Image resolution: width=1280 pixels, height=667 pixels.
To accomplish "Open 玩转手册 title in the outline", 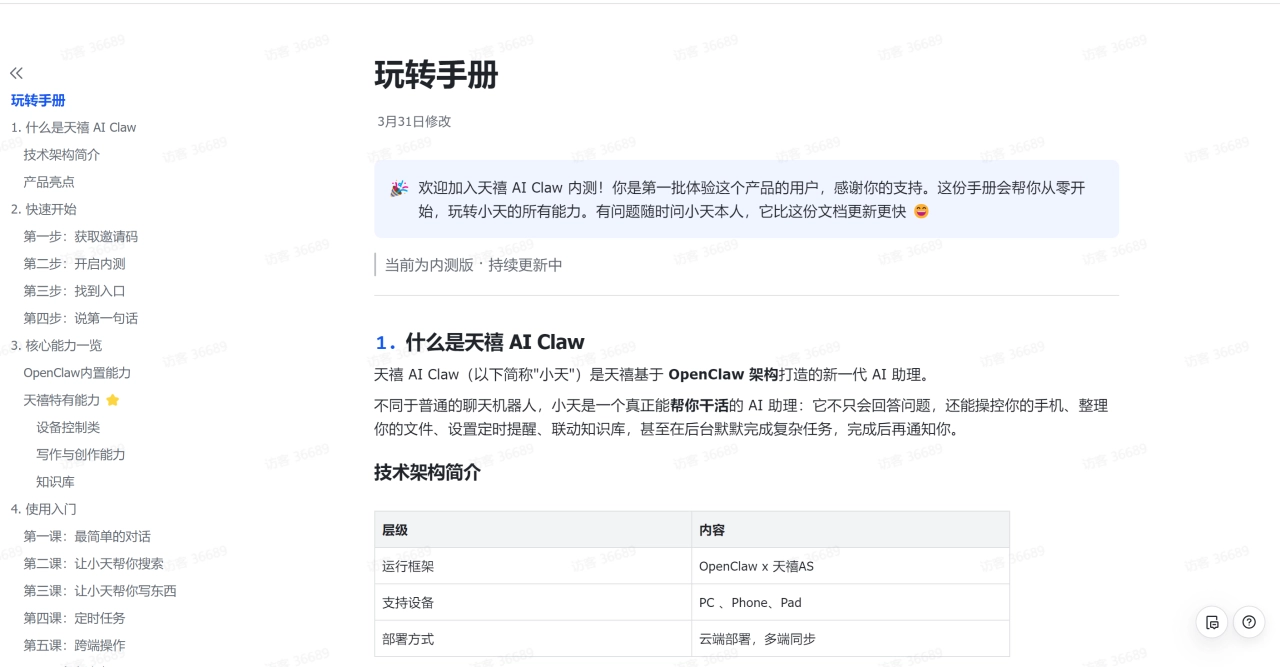I will (38, 100).
